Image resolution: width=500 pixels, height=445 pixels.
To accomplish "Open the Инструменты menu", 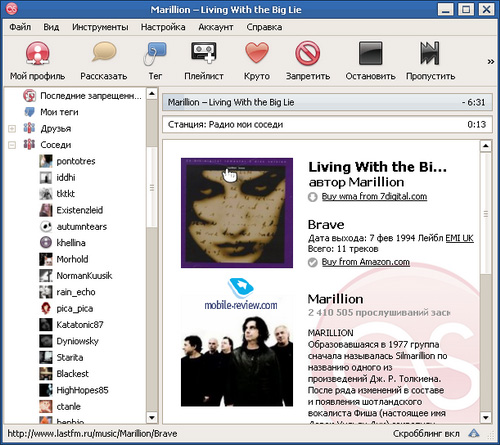I will click(x=100, y=27).
